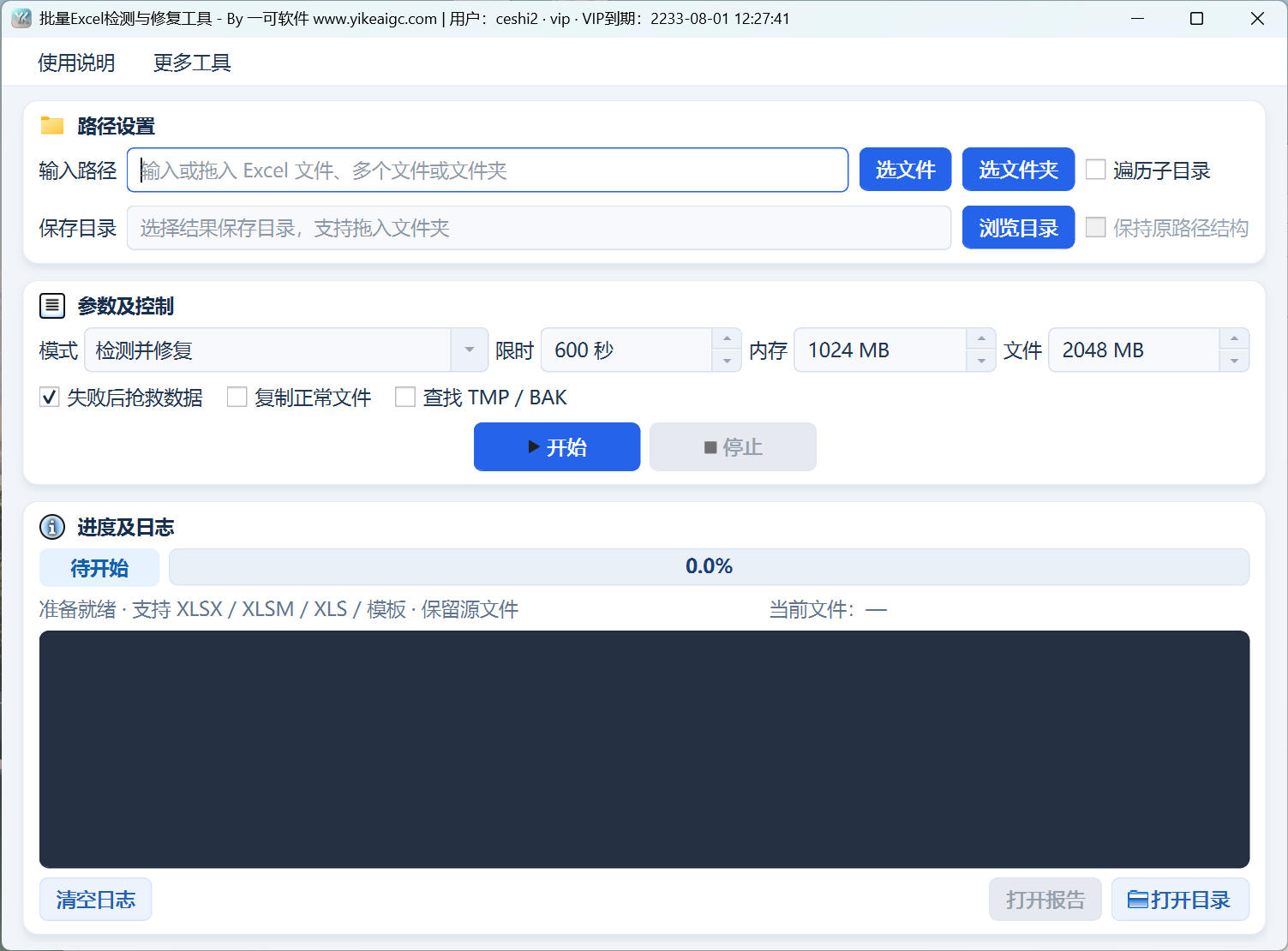
Task: Click the 选文件夹 button
Action: click(1018, 170)
